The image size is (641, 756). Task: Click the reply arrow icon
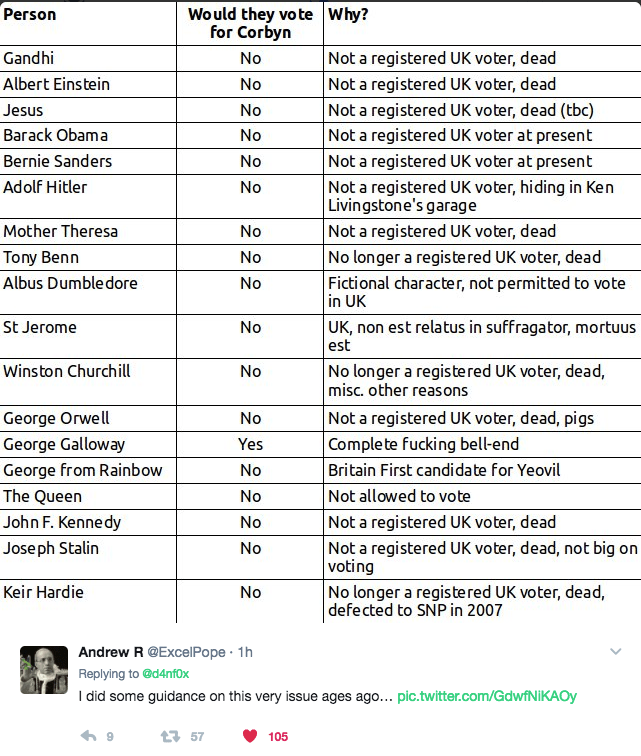pyautogui.click(x=87, y=736)
